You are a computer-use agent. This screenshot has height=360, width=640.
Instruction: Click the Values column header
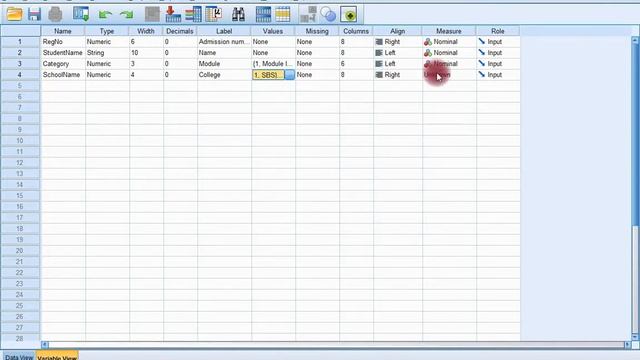click(273, 31)
